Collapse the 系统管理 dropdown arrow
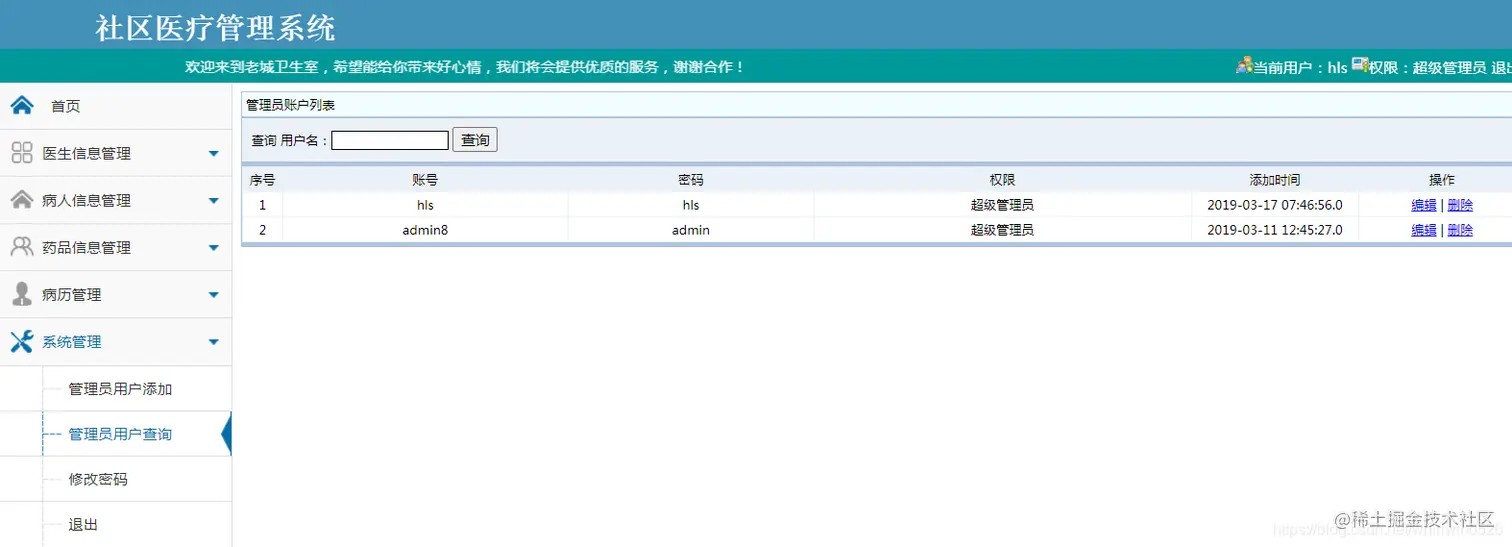This screenshot has height=547, width=1512. 213,342
